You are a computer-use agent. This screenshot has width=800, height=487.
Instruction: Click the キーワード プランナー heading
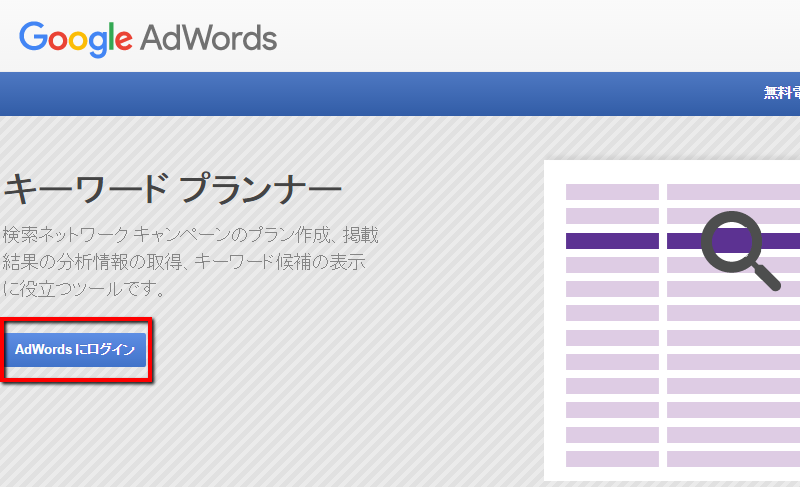click(x=172, y=189)
